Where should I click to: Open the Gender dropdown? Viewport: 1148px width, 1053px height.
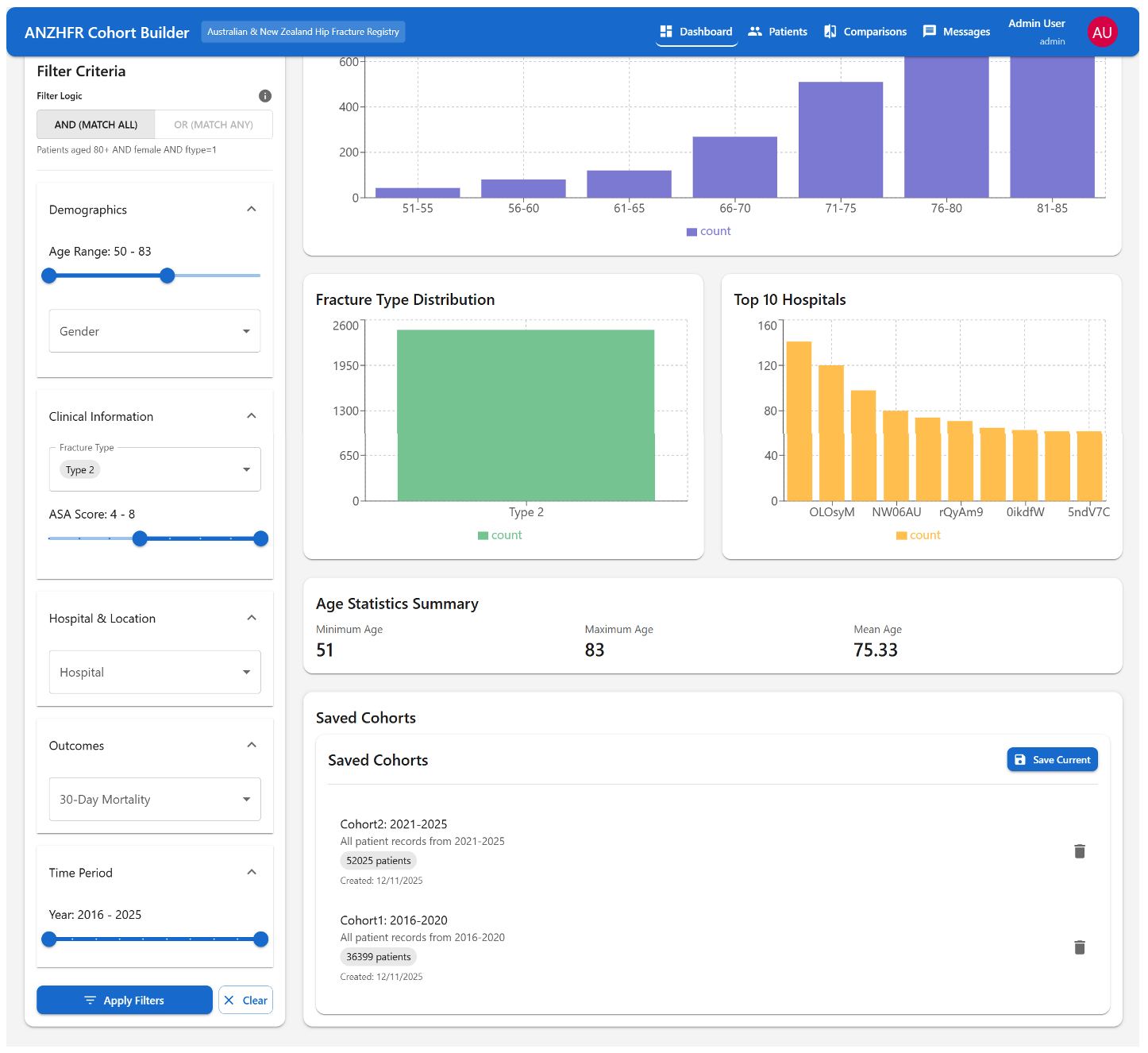click(155, 331)
